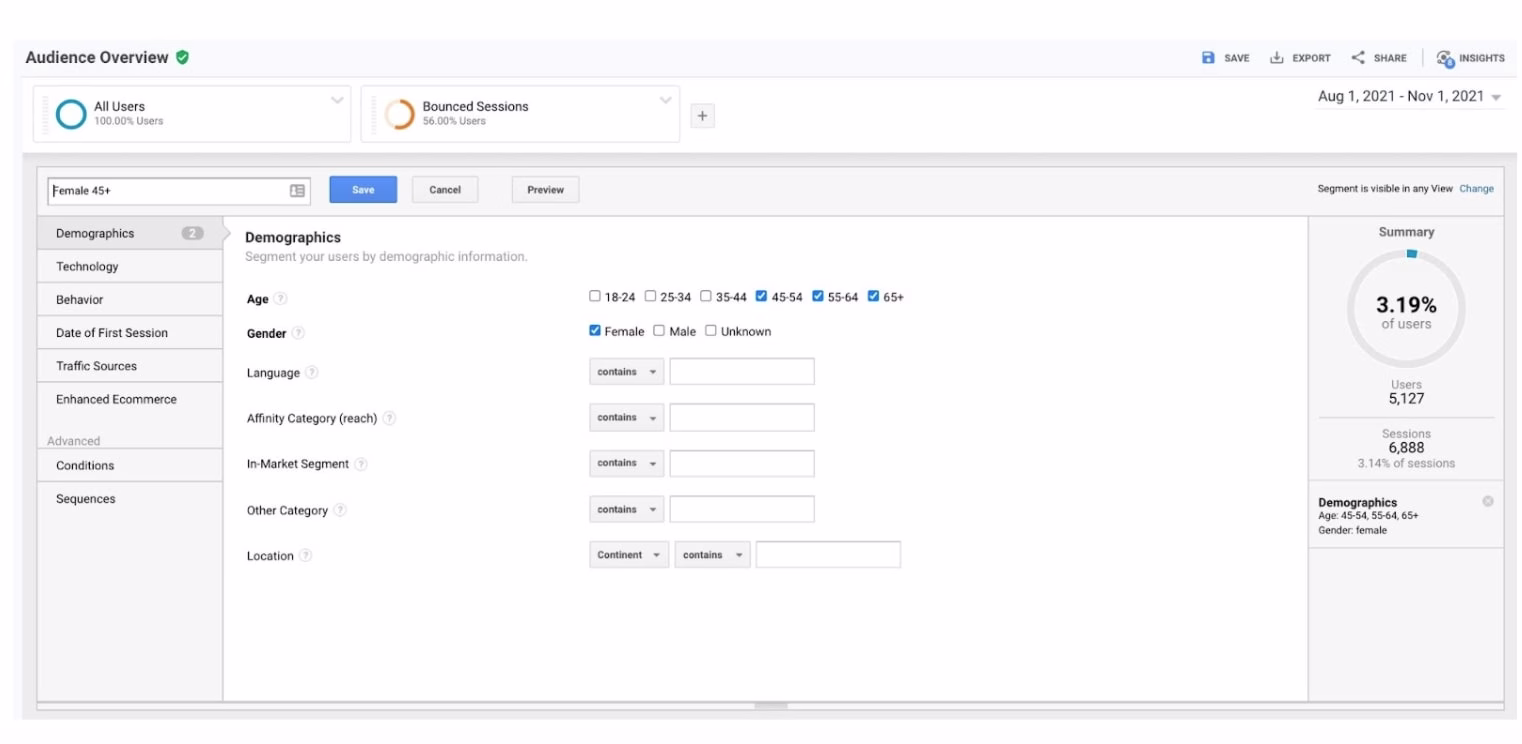Click the blue Save button
The image size is (1522, 744).
tap(362, 189)
